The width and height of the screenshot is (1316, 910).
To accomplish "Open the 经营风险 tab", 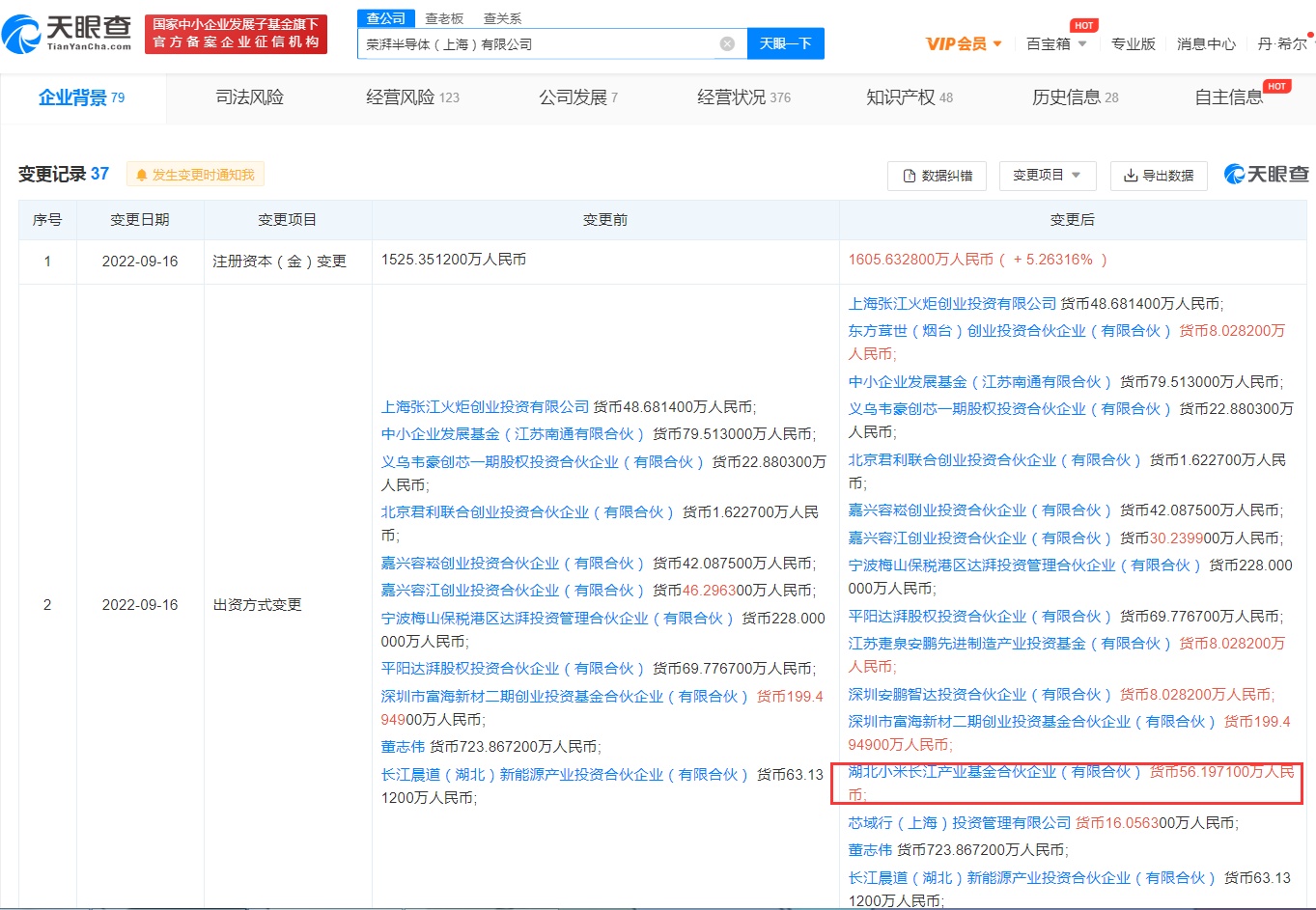I will click(412, 97).
